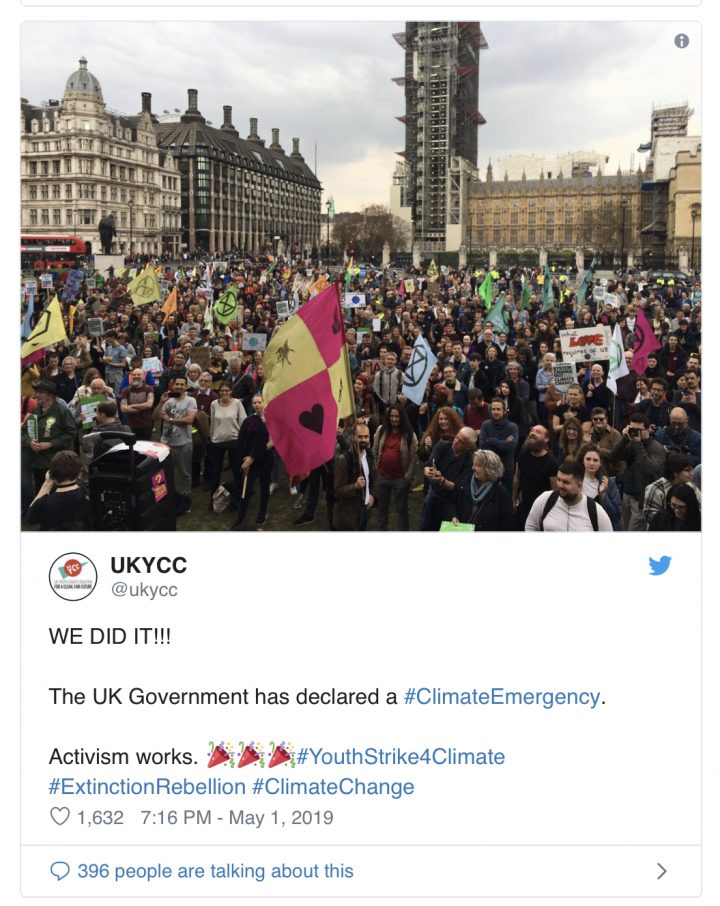Click the WE DID IT!!! tweet text
The height and width of the screenshot is (906, 720).
pos(110,636)
